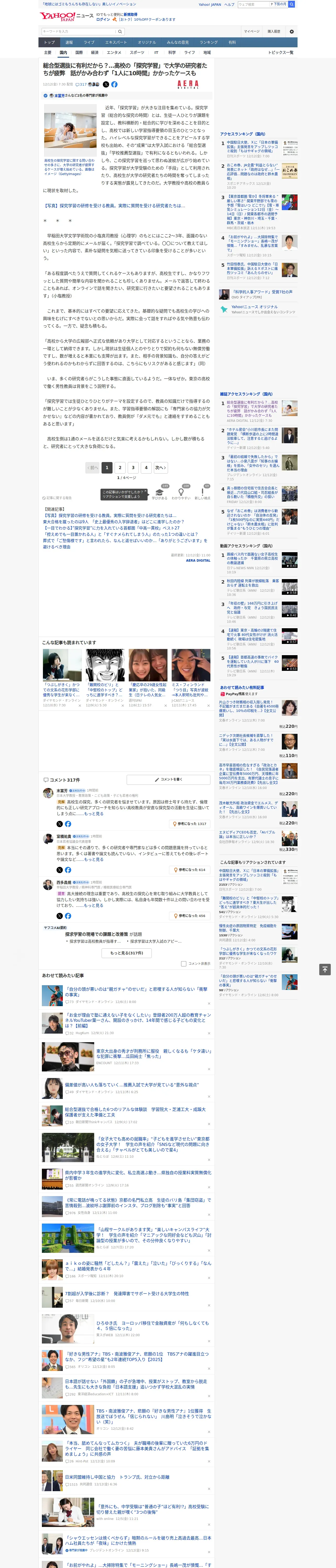This screenshot has width=336, height=1568.
Task: Mark 室橋祐貴's comment 参考になった 614
Action: click(190, 870)
